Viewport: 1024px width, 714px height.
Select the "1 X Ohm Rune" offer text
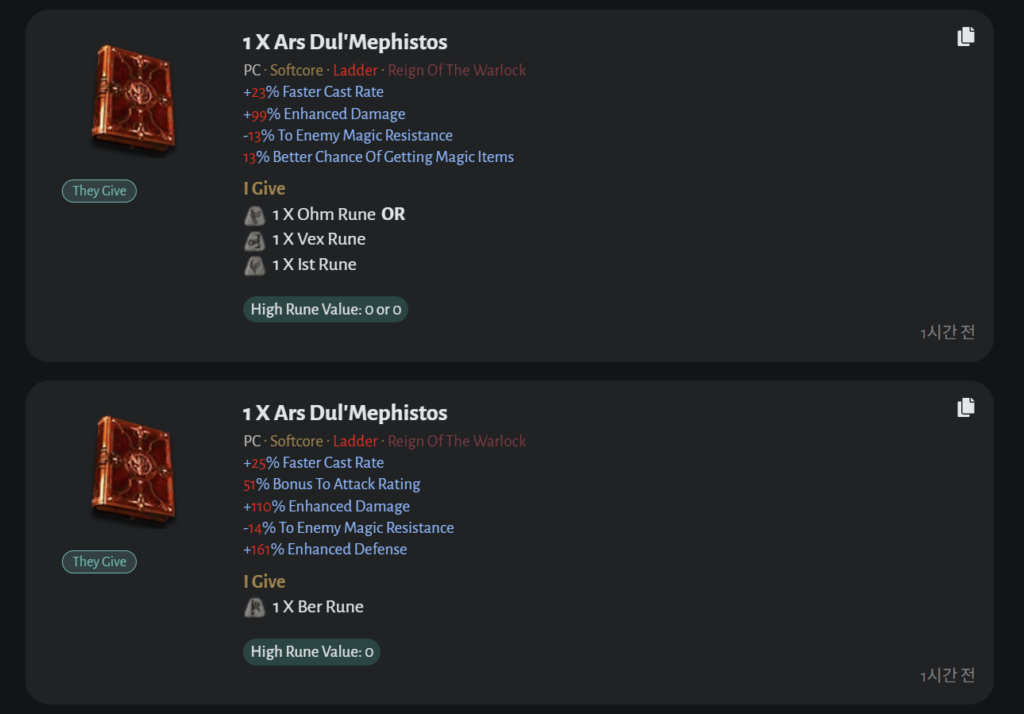click(x=324, y=215)
